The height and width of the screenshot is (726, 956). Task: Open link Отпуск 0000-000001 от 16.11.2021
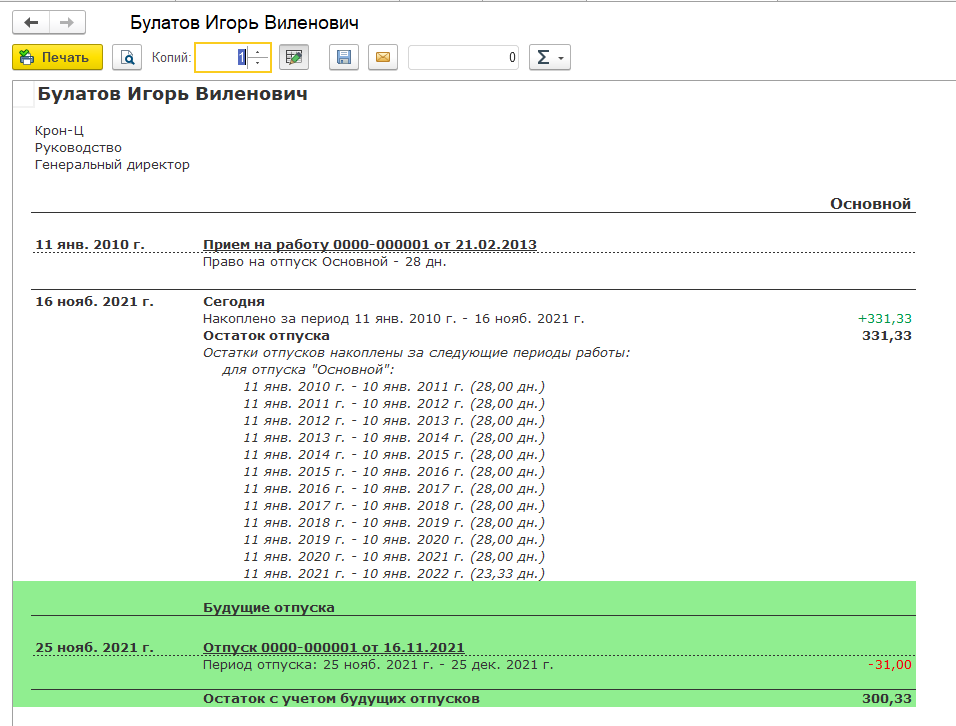(x=334, y=647)
